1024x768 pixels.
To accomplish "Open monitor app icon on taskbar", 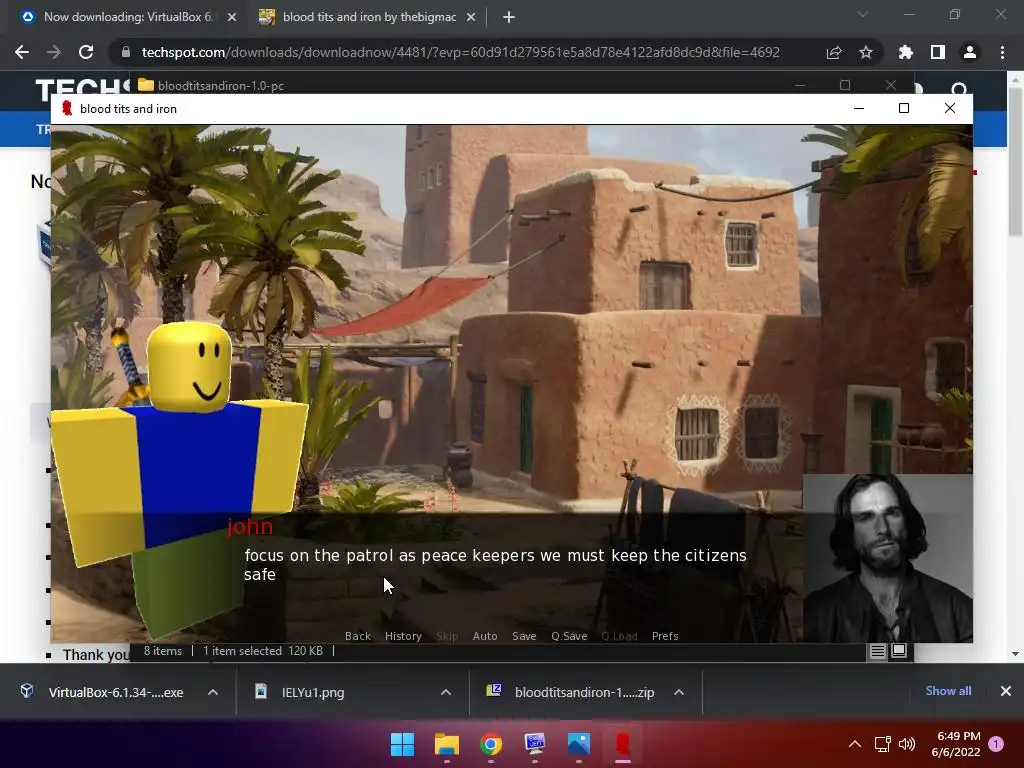I will pos(535,744).
